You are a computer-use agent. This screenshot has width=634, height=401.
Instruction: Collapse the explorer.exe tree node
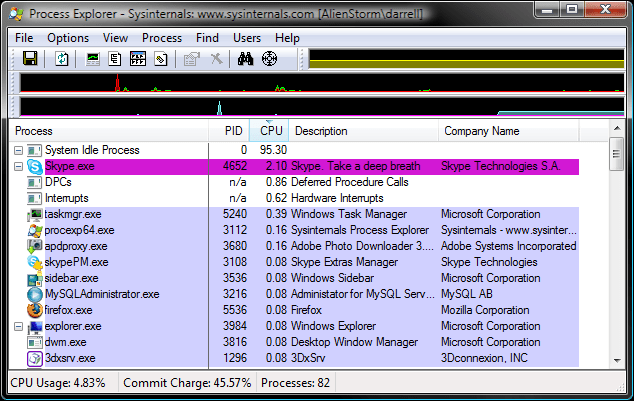tap(19, 326)
